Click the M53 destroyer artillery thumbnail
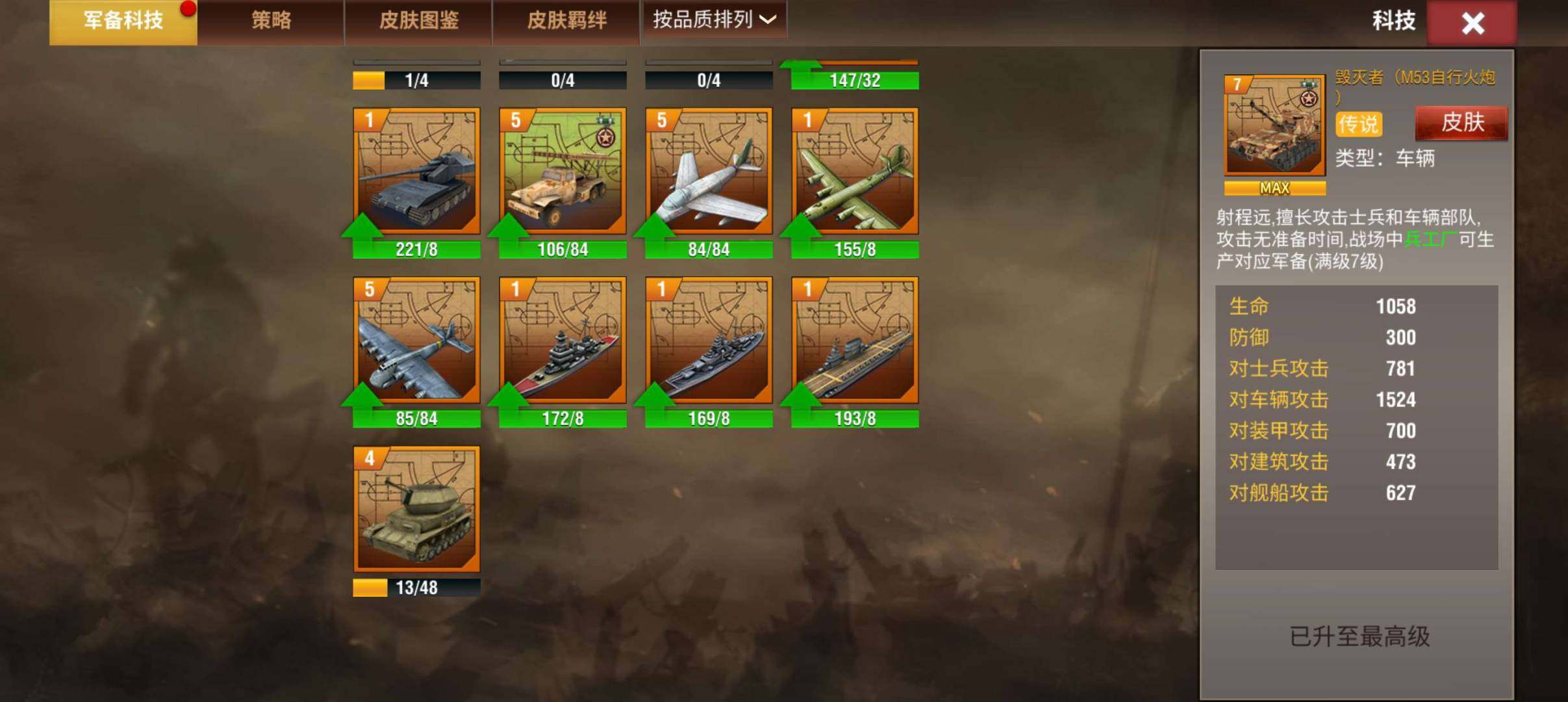 (x=1274, y=125)
